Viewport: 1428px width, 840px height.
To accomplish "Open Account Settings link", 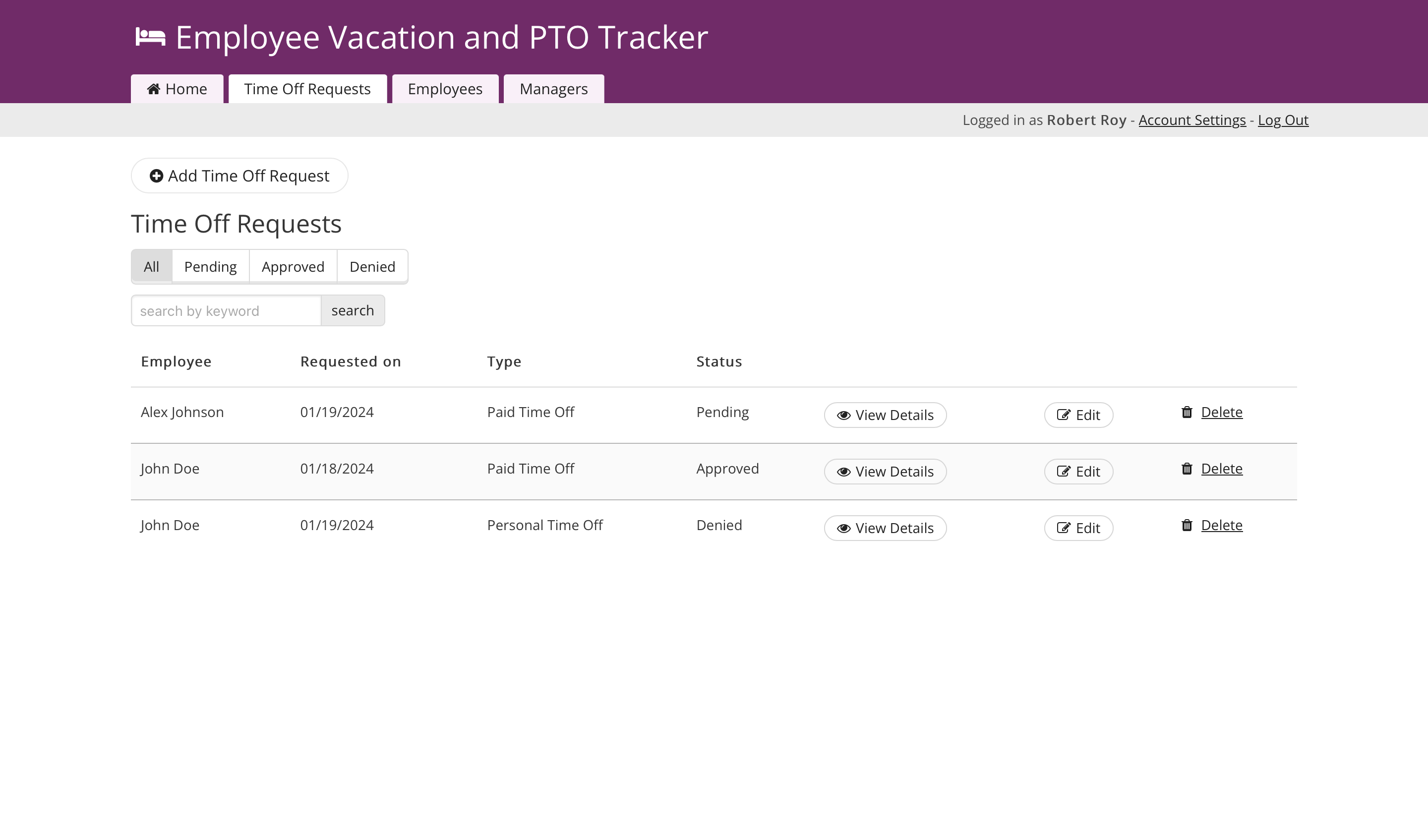I will 1191,120.
